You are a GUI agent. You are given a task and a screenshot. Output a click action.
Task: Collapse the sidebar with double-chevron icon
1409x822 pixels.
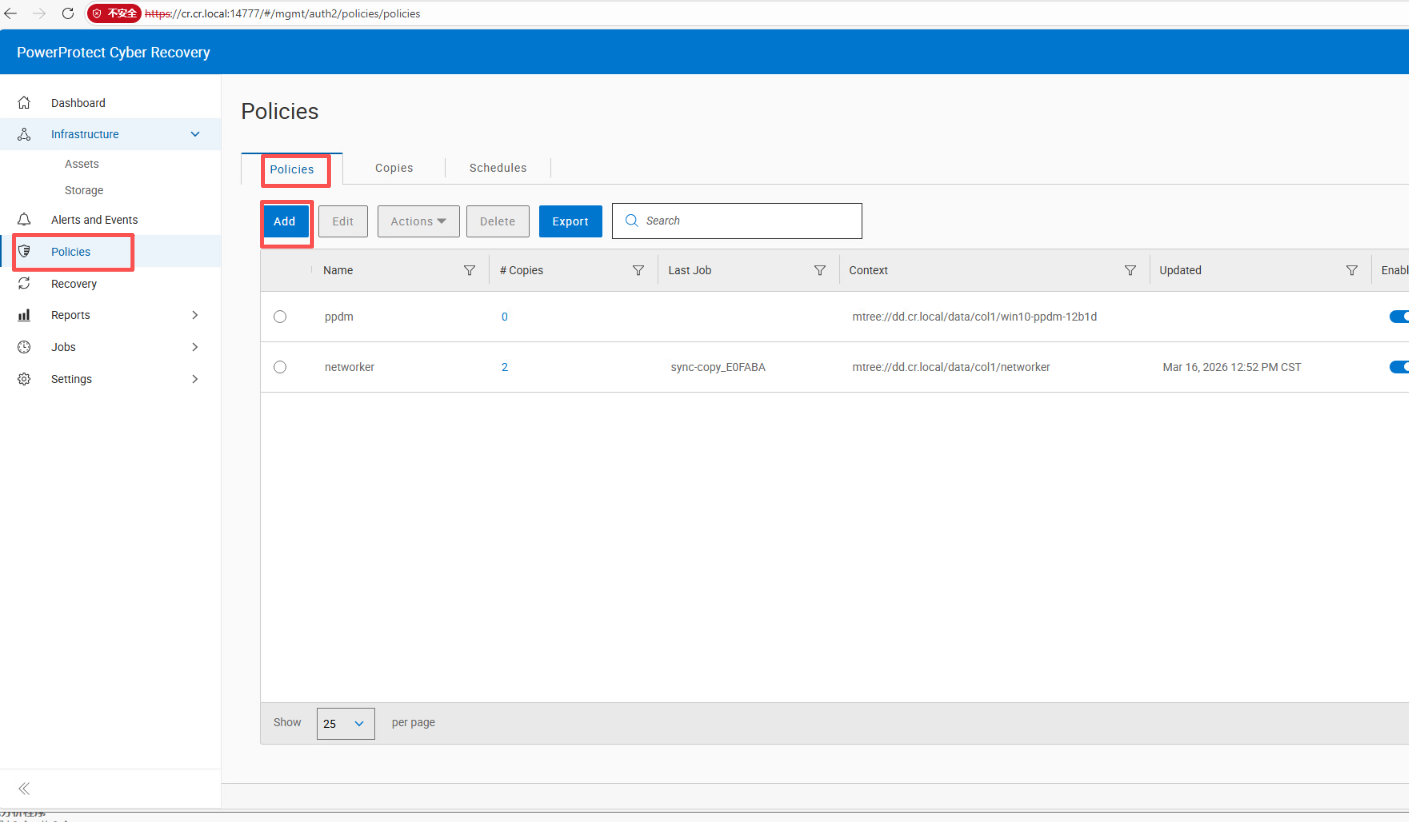click(24, 788)
